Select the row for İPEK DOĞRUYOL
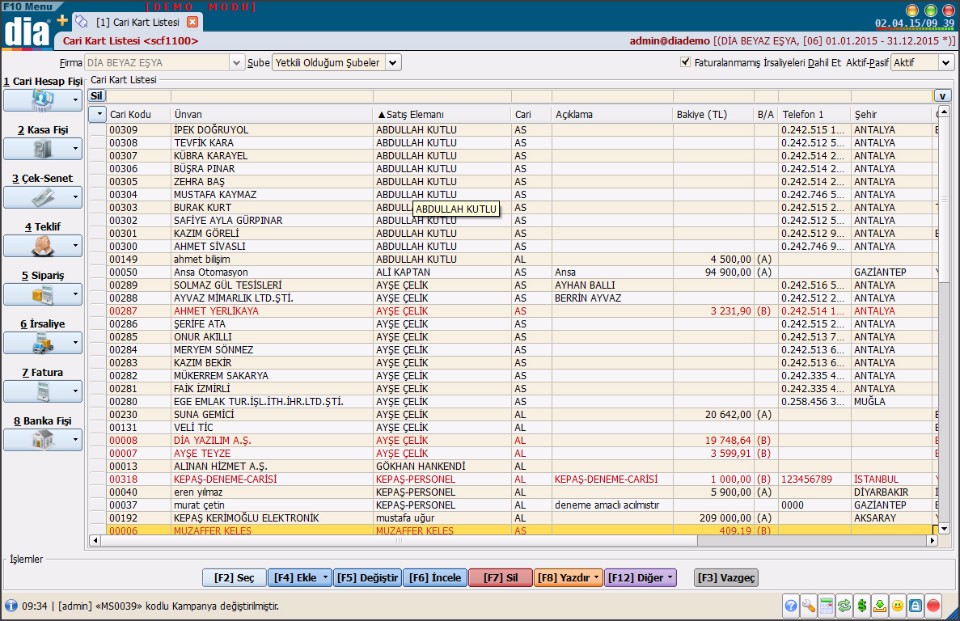Viewport: 960px width, 621px height. (513, 130)
